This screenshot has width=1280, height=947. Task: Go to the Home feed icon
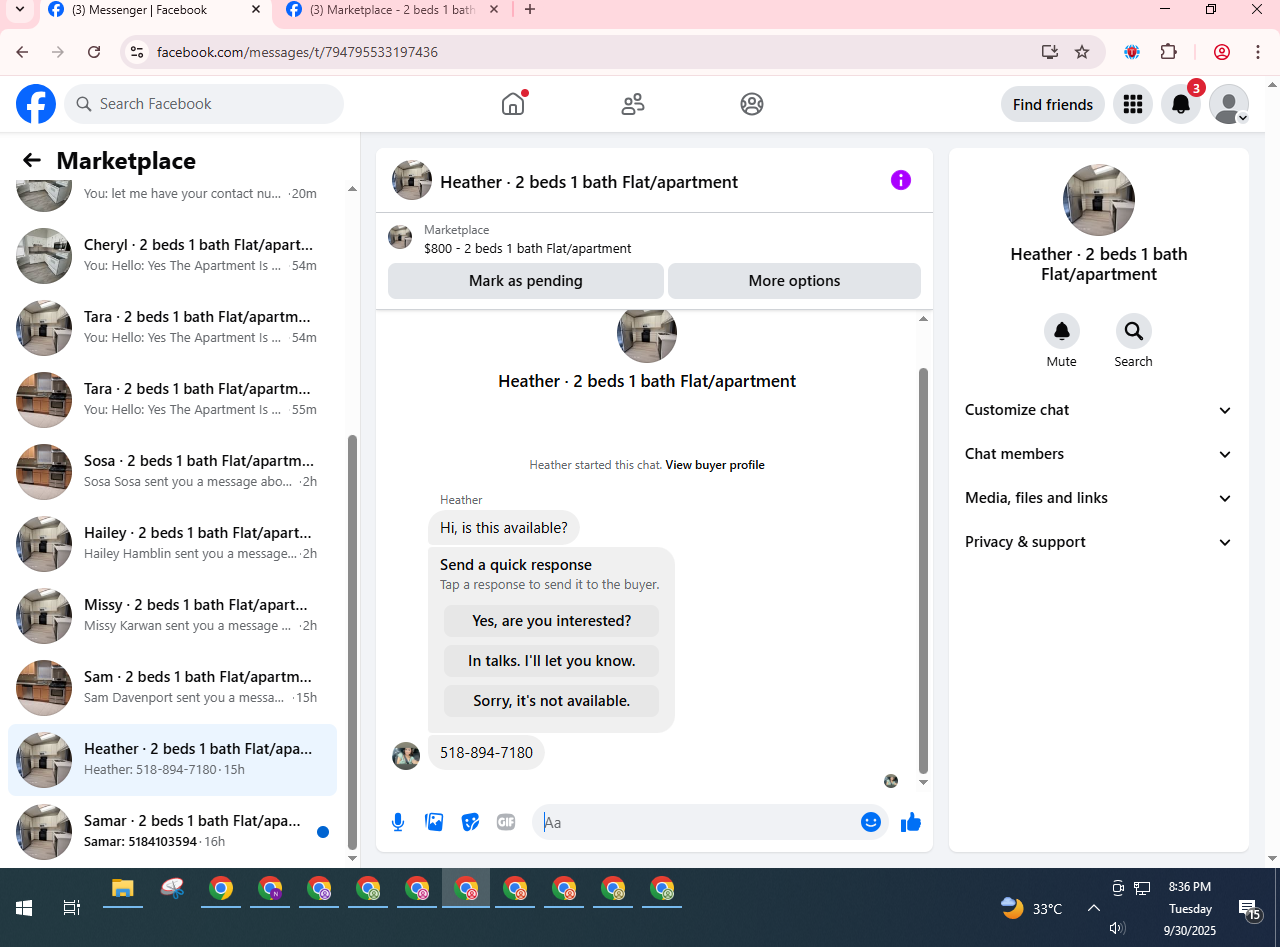tap(513, 104)
